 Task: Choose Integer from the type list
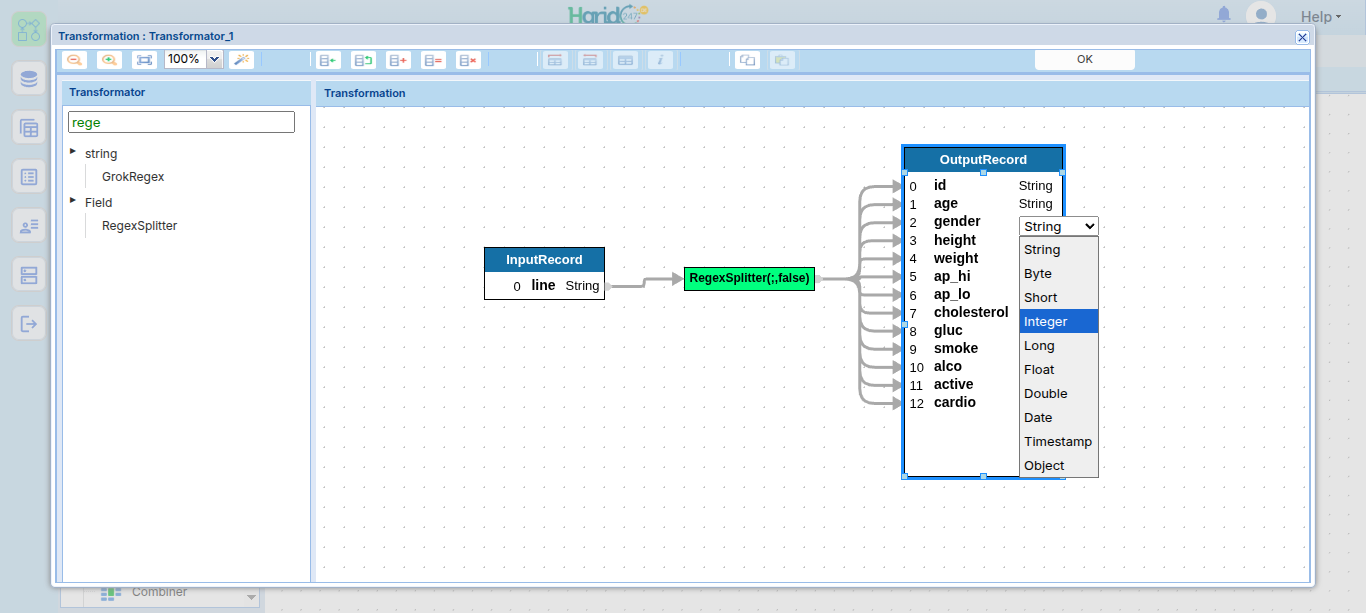click(x=1059, y=321)
